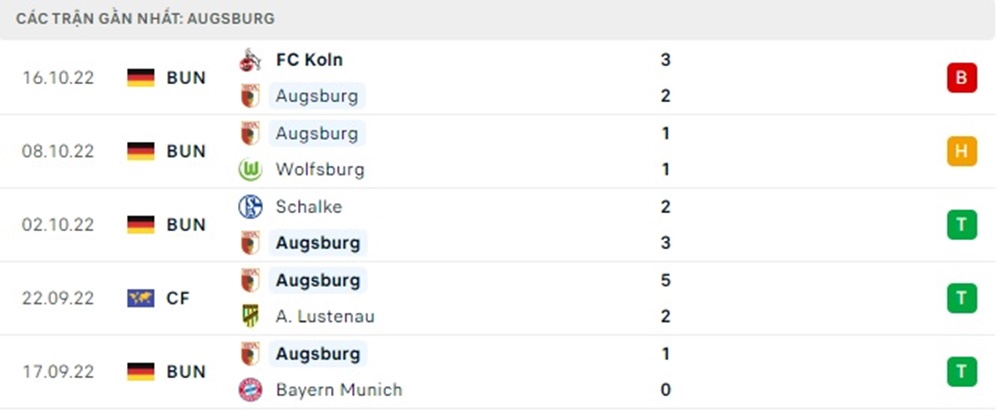1000x411 pixels.
Task: Click the A. Lustenau club badge
Action: (x=249, y=316)
